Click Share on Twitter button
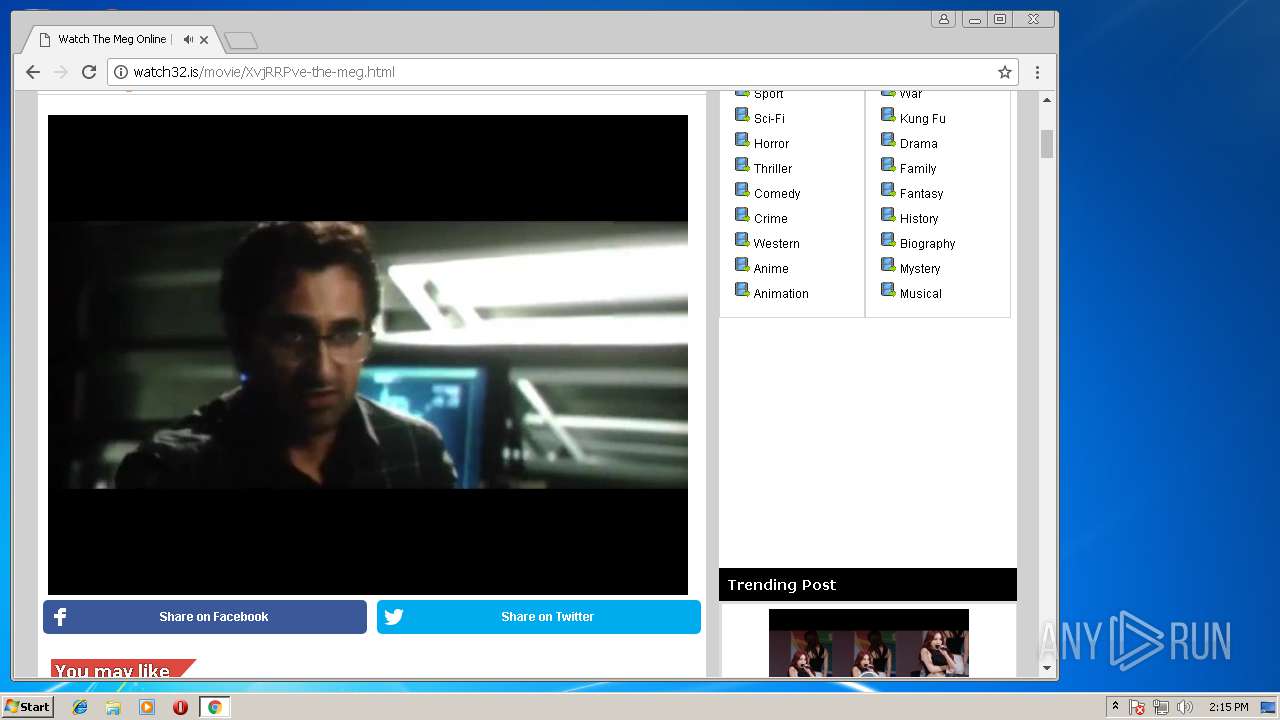Image resolution: width=1280 pixels, height=720 pixels. coord(539,617)
